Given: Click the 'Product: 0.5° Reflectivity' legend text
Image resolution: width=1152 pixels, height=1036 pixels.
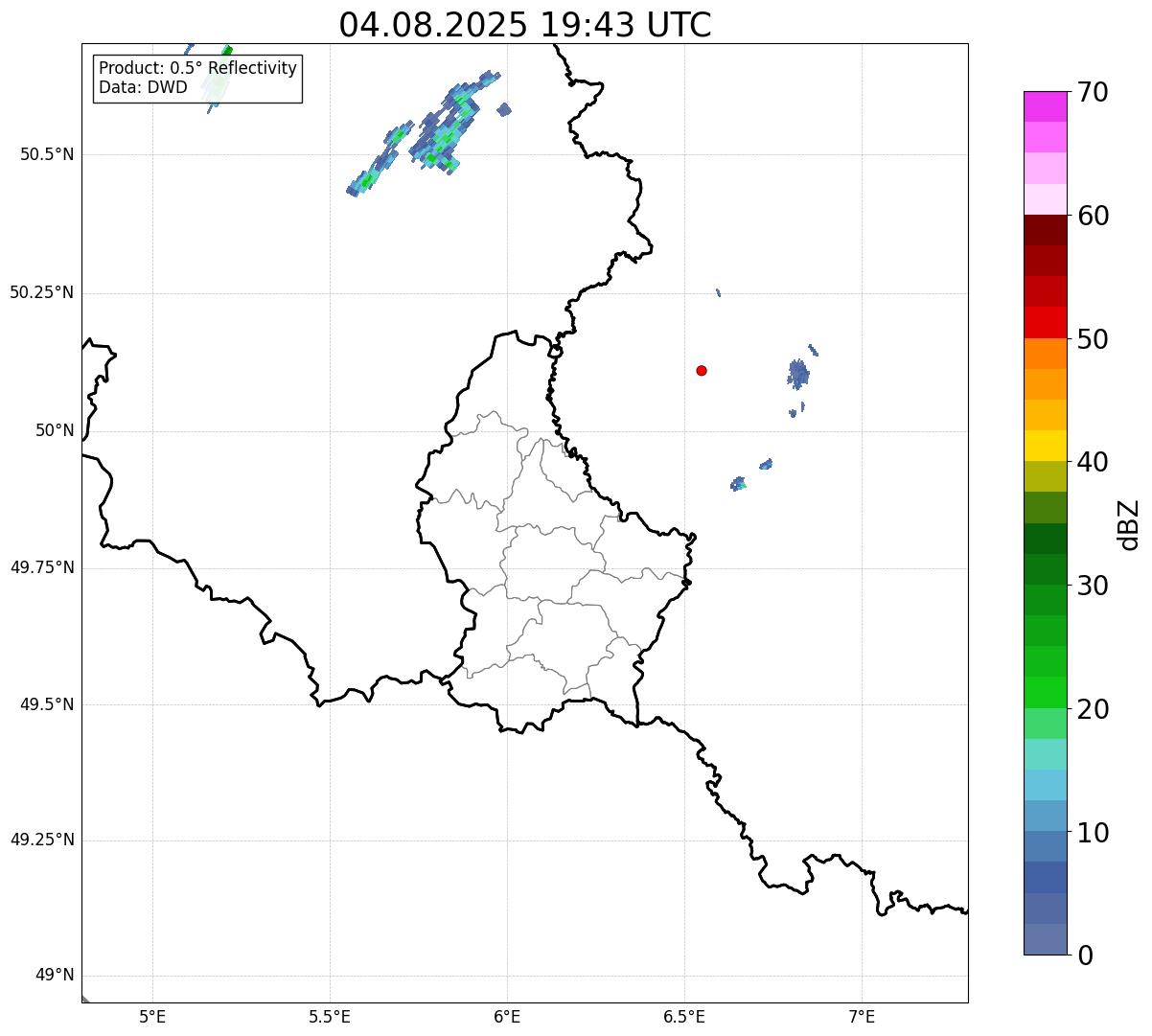Looking at the screenshot, I should (x=197, y=69).
